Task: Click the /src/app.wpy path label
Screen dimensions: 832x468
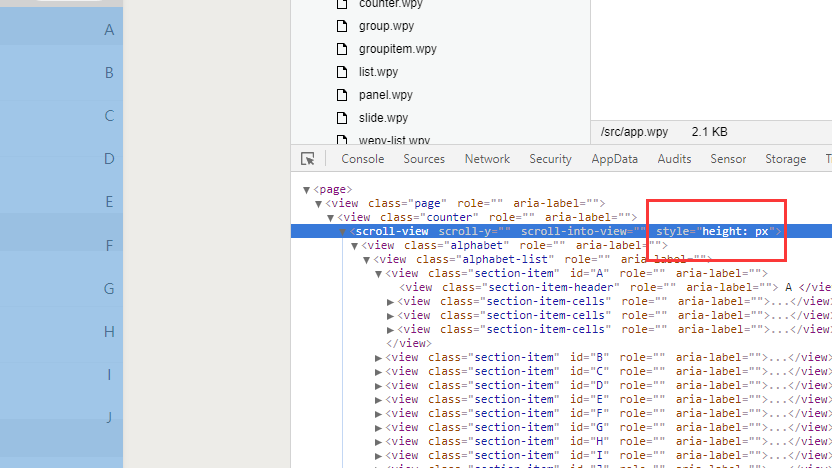Action: [634, 132]
